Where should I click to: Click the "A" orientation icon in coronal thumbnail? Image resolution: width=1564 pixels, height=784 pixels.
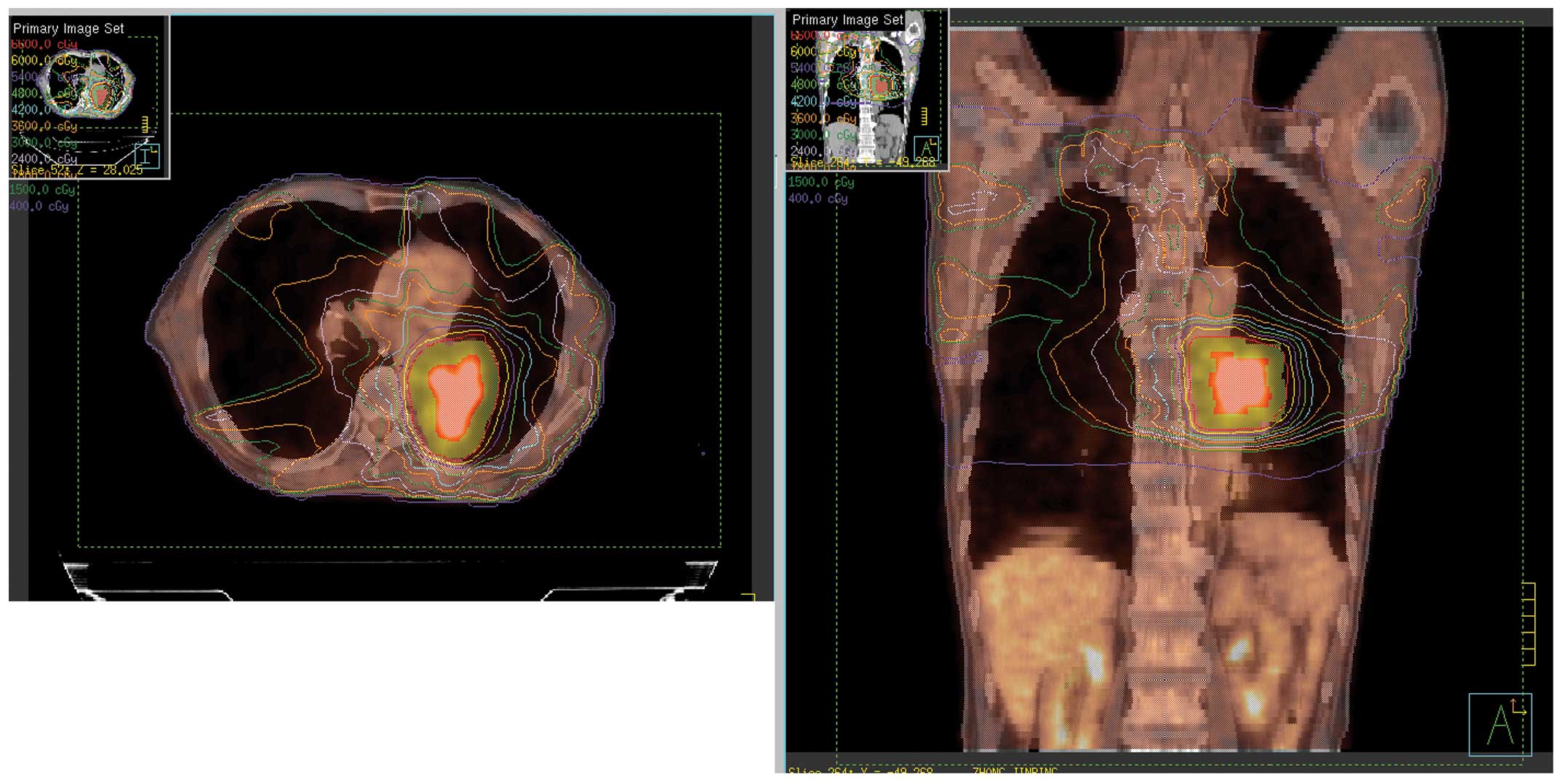tap(926, 148)
